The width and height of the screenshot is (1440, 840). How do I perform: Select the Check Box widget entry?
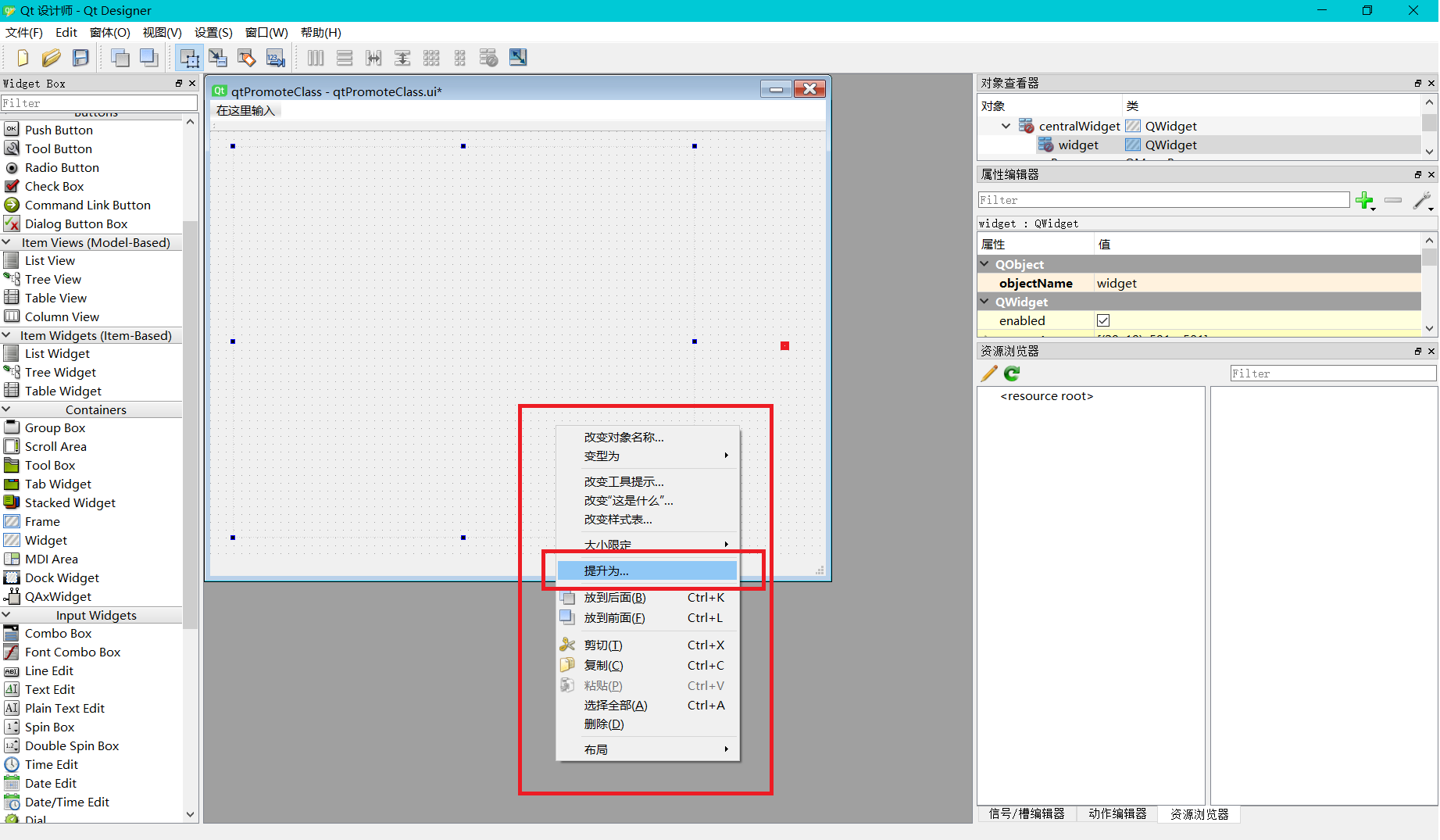54,186
